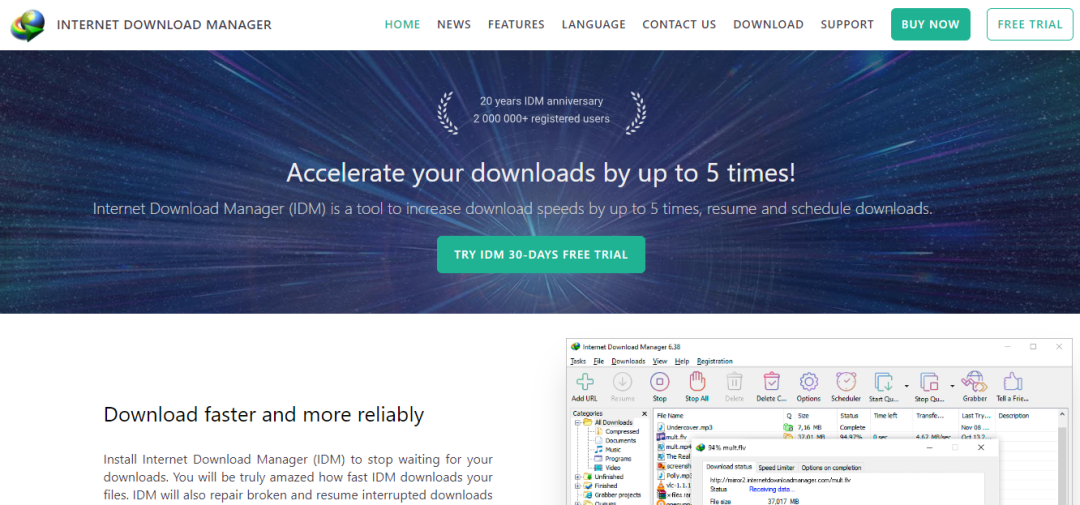Click the queue icon in Undercover.mp3 row
The image size is (1080, 505).
pyautogui.click(x=788, y=427)
